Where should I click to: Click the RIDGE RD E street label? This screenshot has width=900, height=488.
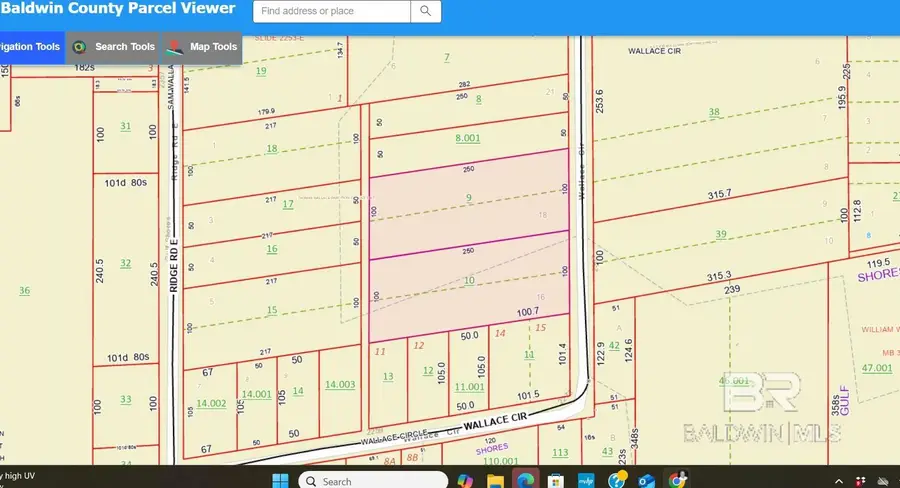point(174,266)
